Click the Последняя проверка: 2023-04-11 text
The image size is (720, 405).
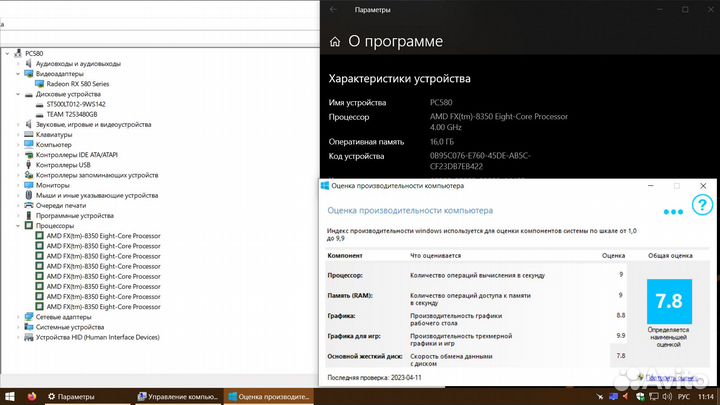pyautogui.click(x=374, y=377)
